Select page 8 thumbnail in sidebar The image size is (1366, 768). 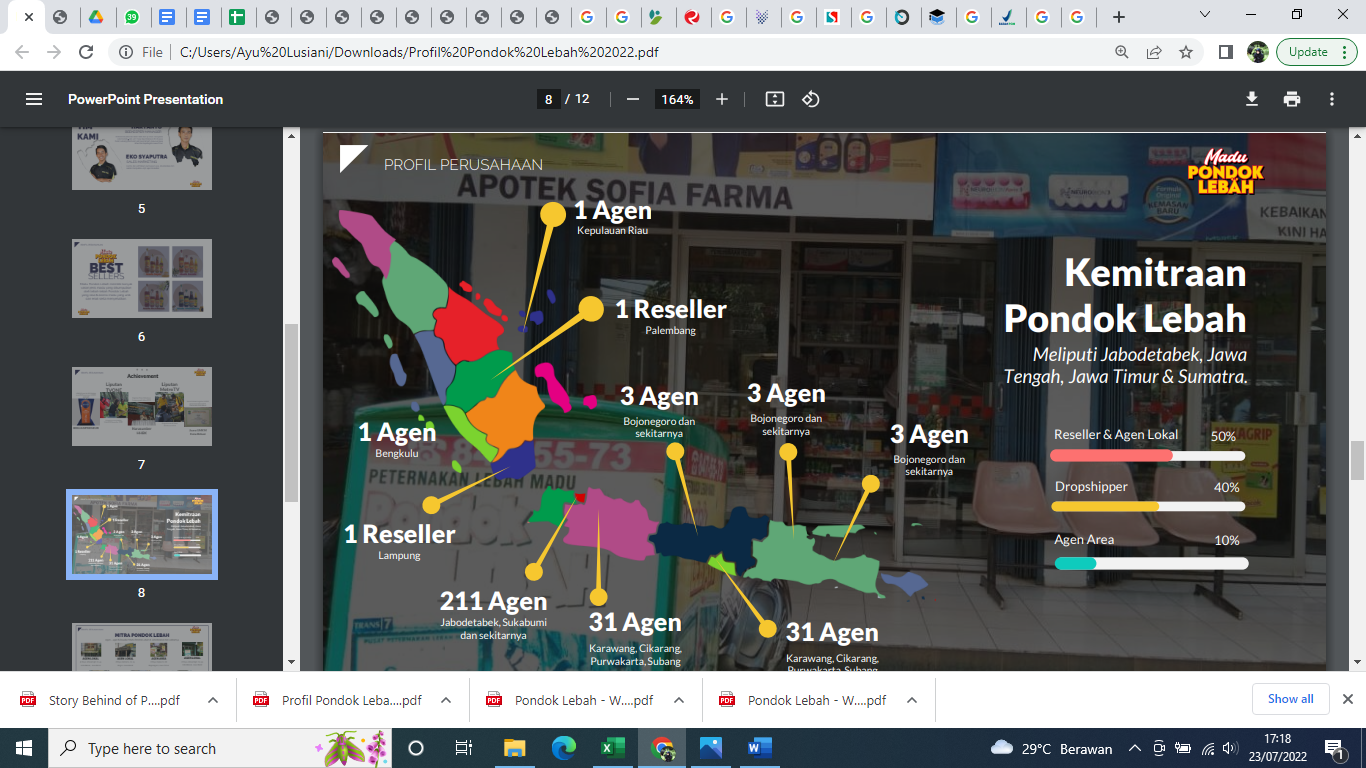142,535
